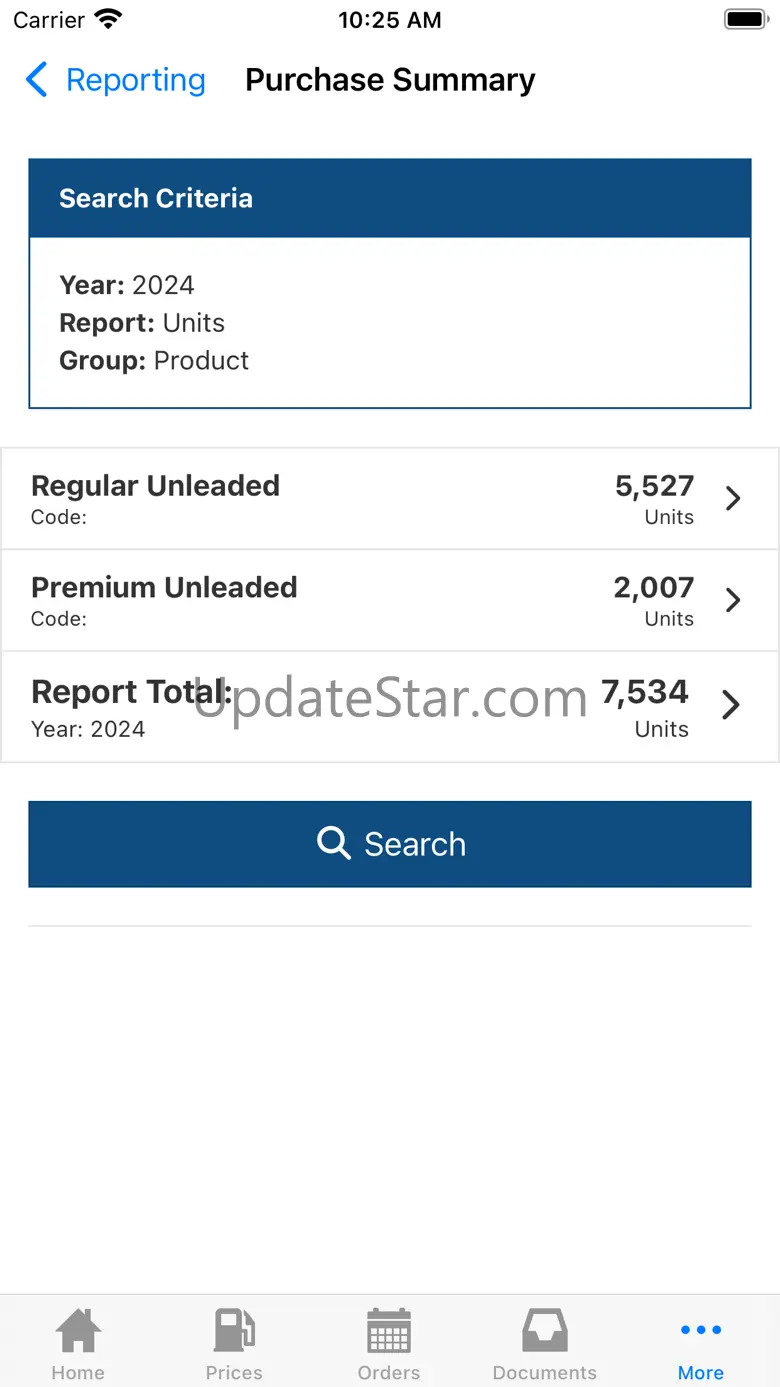Image resolution: width=780 pixels, height=1387 pixels.
Task: Tap the Orders calendar icon
Action: pos(389,1331)
